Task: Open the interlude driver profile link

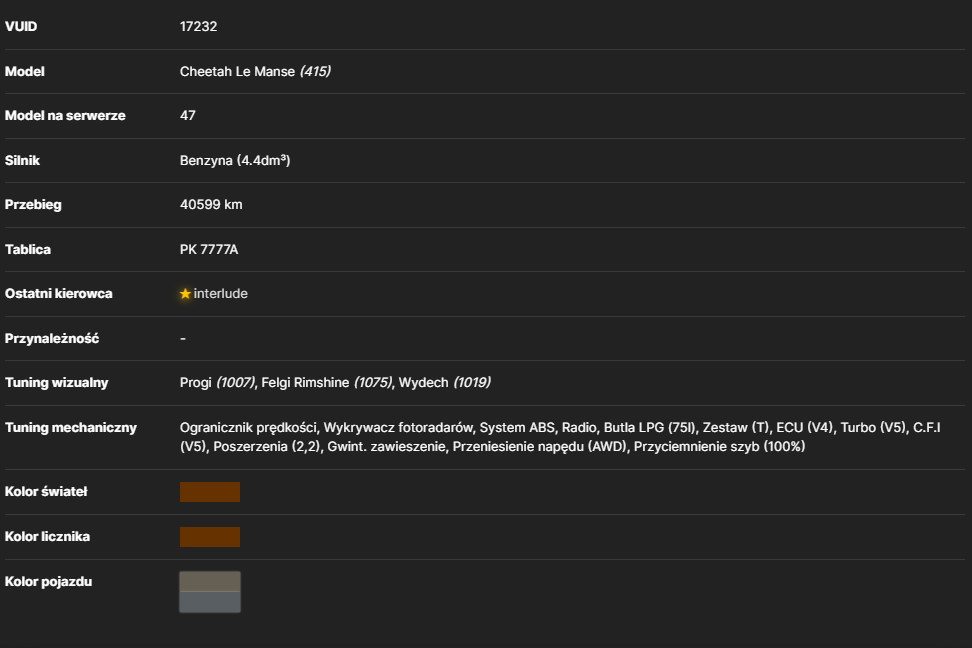Action: click(220, 294)
